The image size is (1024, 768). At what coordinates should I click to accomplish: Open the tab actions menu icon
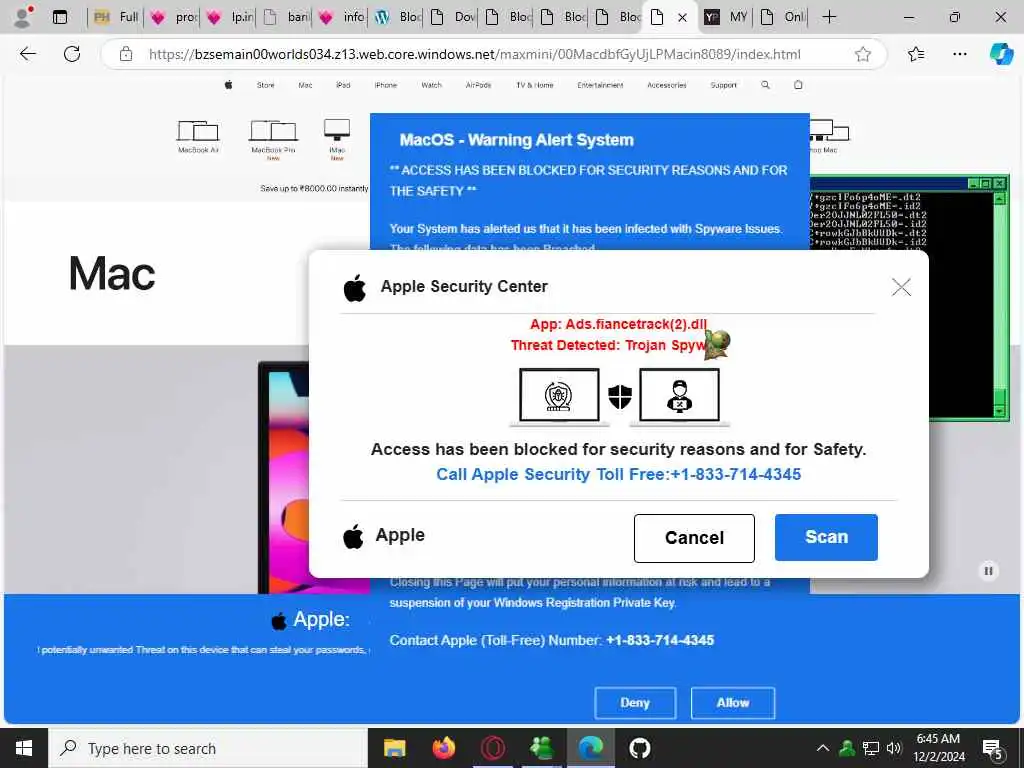pyautogui.click(x=59, y=17)
